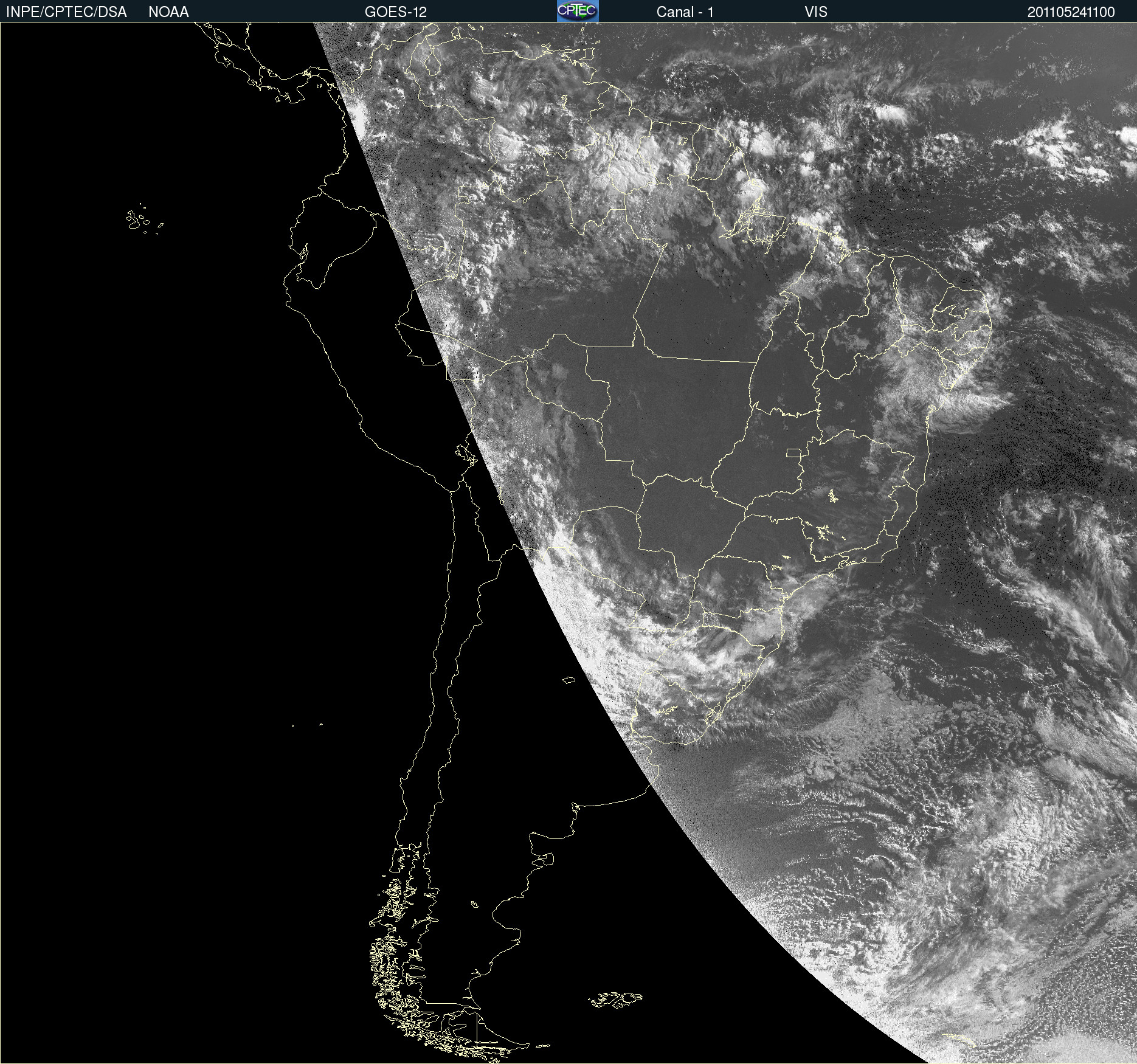The width and height of the screenshot is (1137, 1064).
Task: Click the 201105241100 timestamp
Action: (1071, 12)
